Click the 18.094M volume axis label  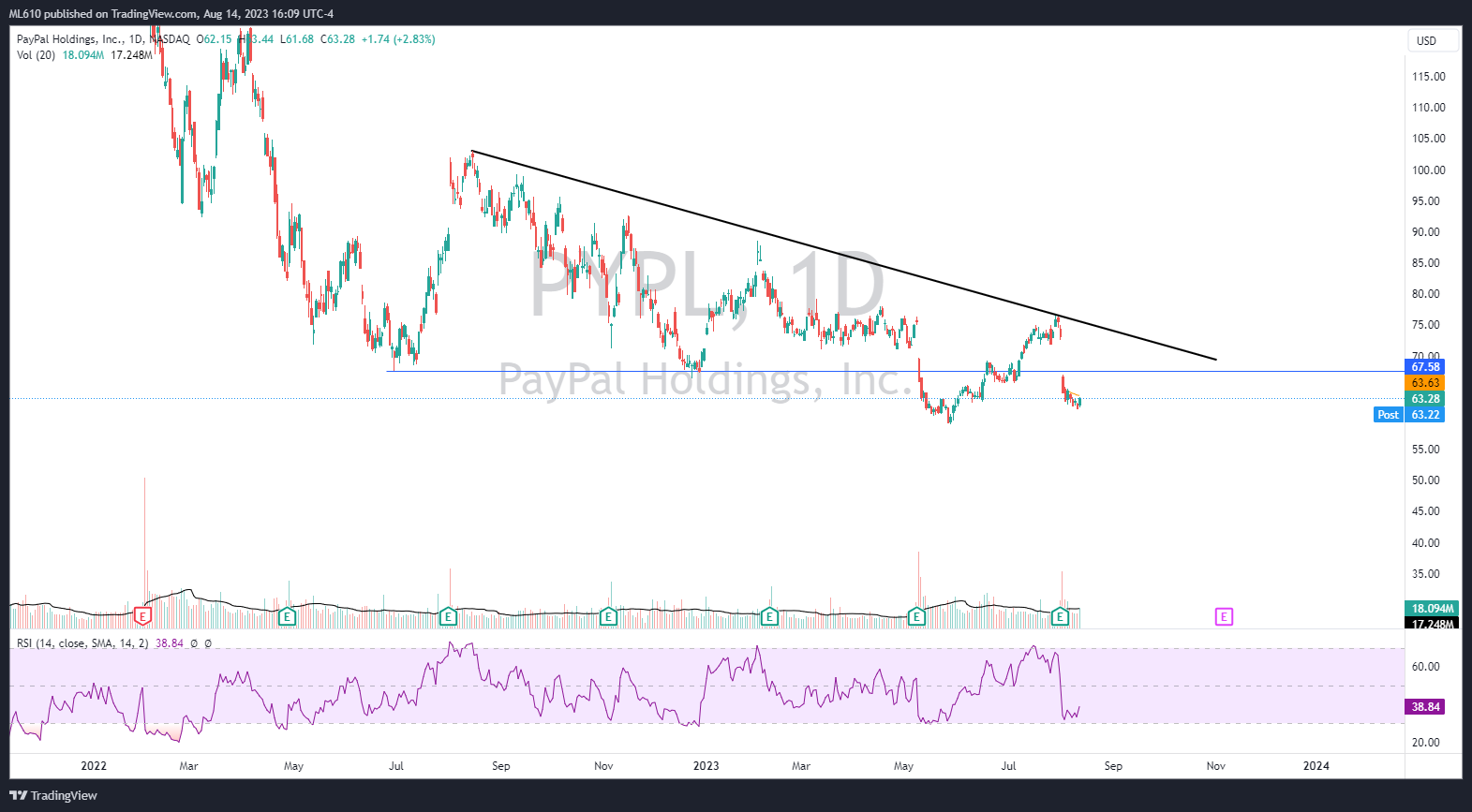pos(1432,609)
